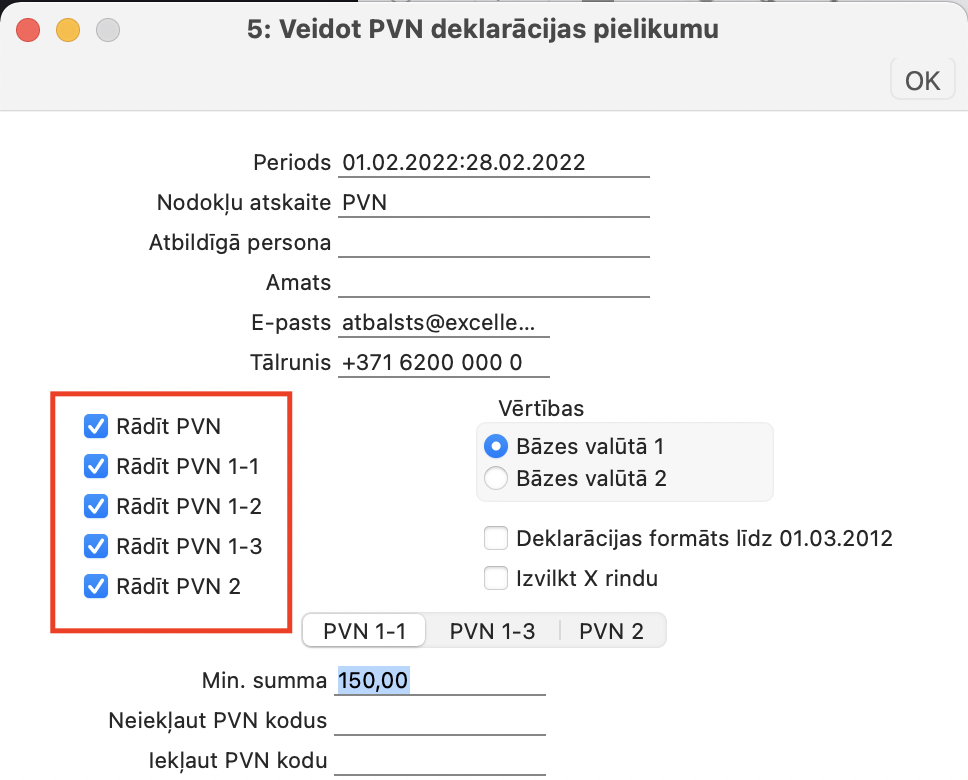
Task: Choose Bāzes valūtā 2 radio button
Action: coord(496,479)
